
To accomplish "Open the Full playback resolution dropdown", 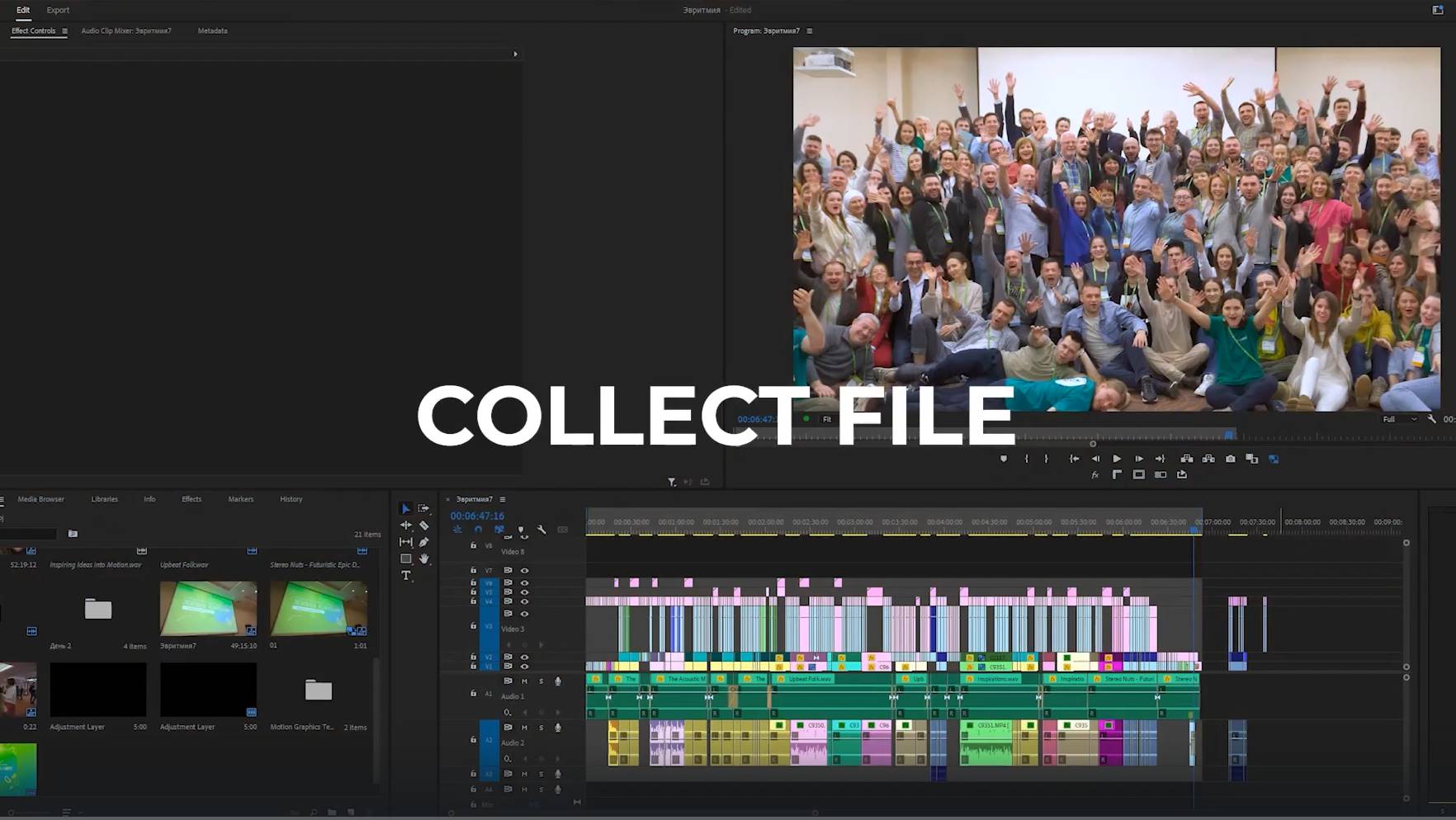I will point(1400,419).
